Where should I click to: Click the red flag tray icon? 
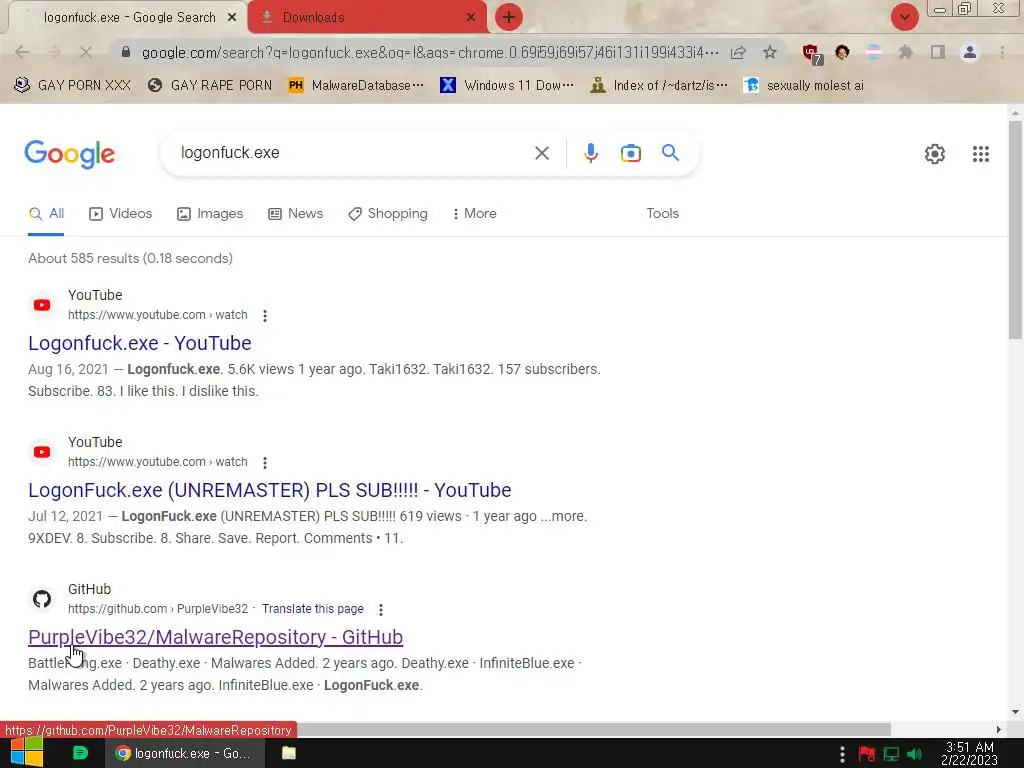coord(867,754)
